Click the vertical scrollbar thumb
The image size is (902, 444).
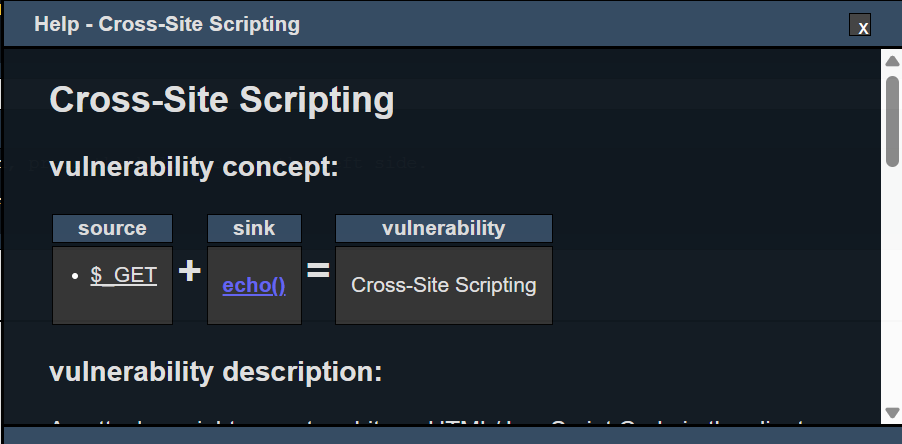click(x=892, y=119)
